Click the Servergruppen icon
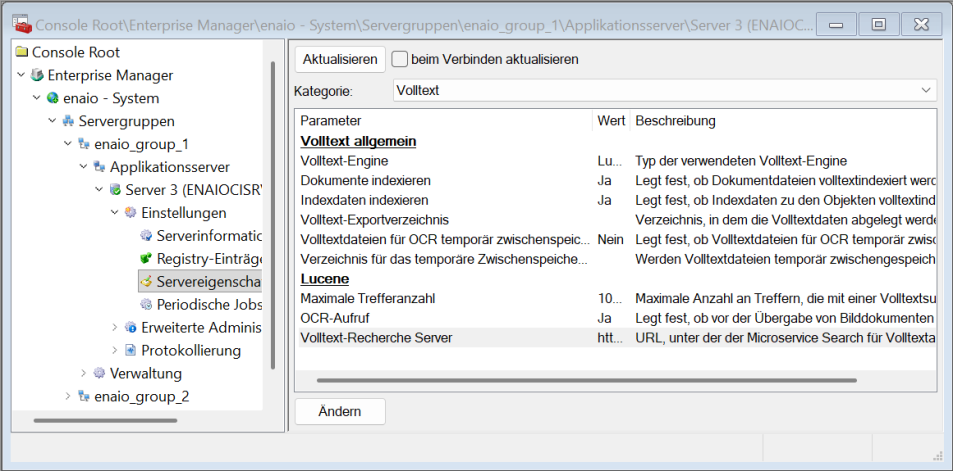Image resolution: width=953 pixels, height=471 pixels. 68,121
